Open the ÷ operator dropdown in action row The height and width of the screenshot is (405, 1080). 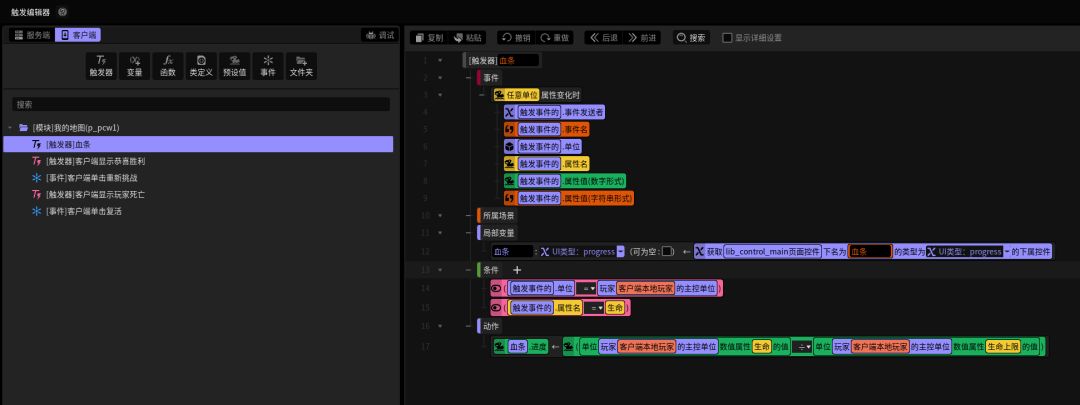pos(801,346)
